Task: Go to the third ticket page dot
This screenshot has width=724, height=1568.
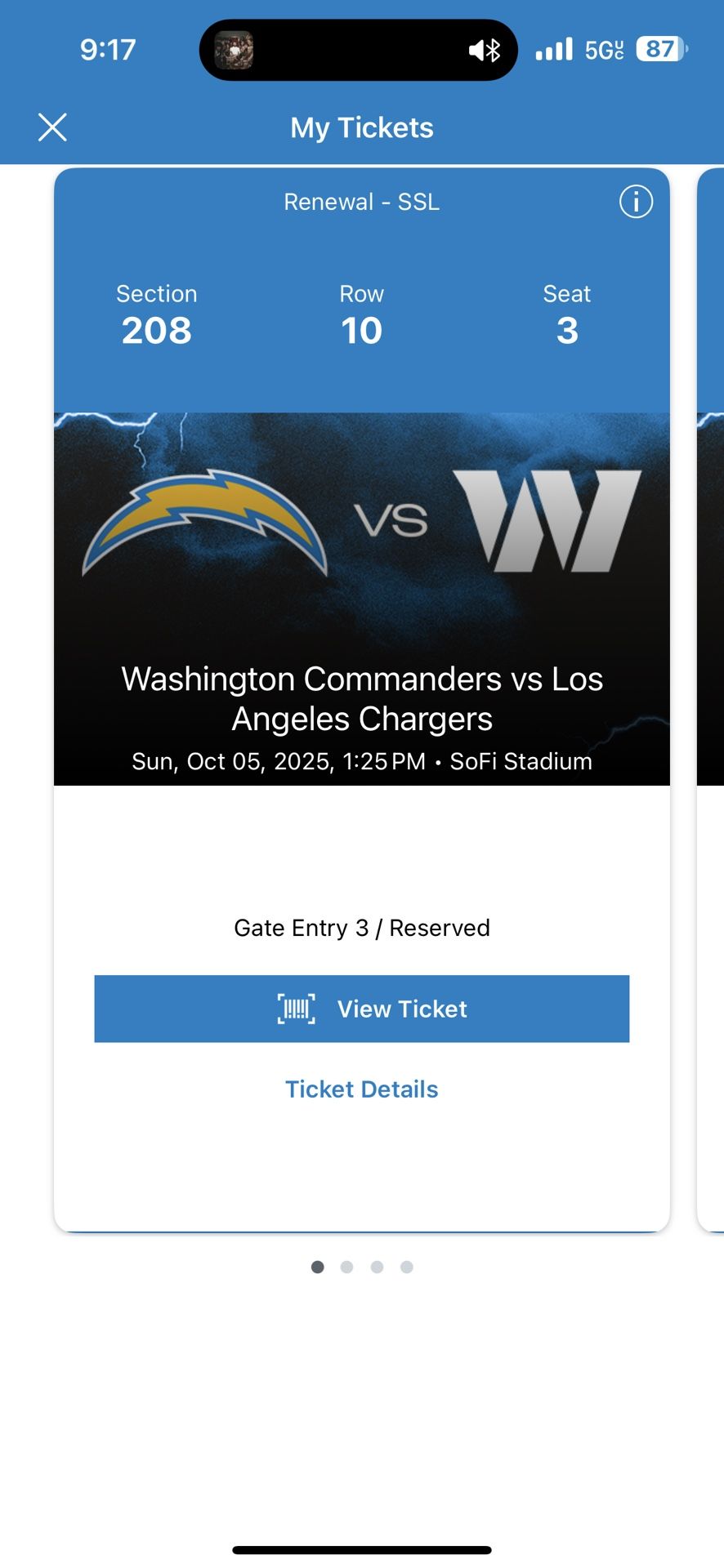Action: [x=377, y=1267]
